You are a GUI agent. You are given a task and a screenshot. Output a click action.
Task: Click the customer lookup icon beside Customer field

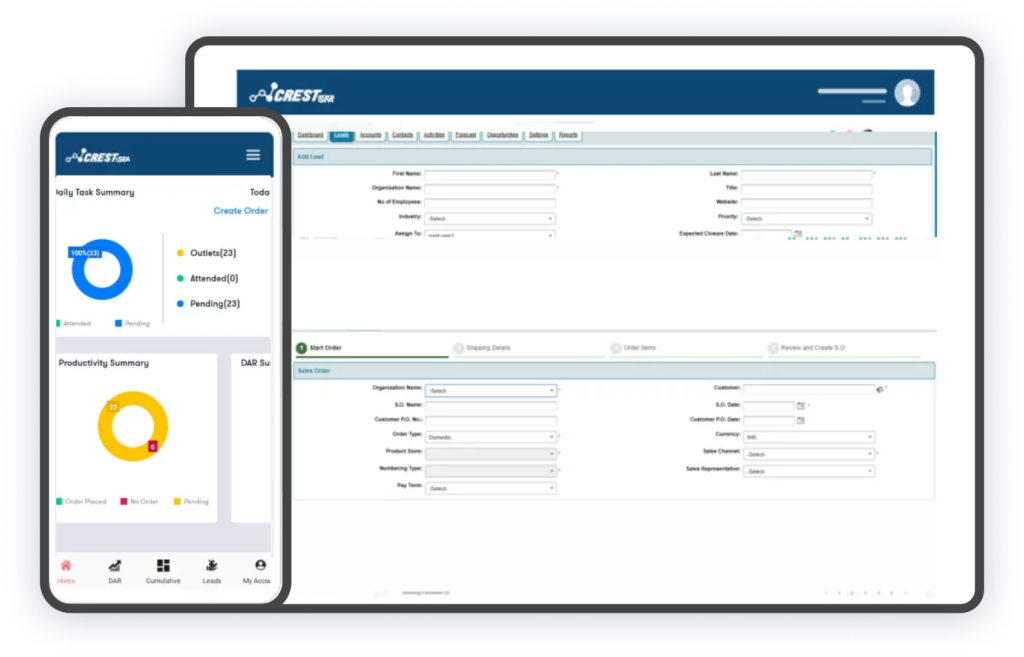tap(879, 390)
